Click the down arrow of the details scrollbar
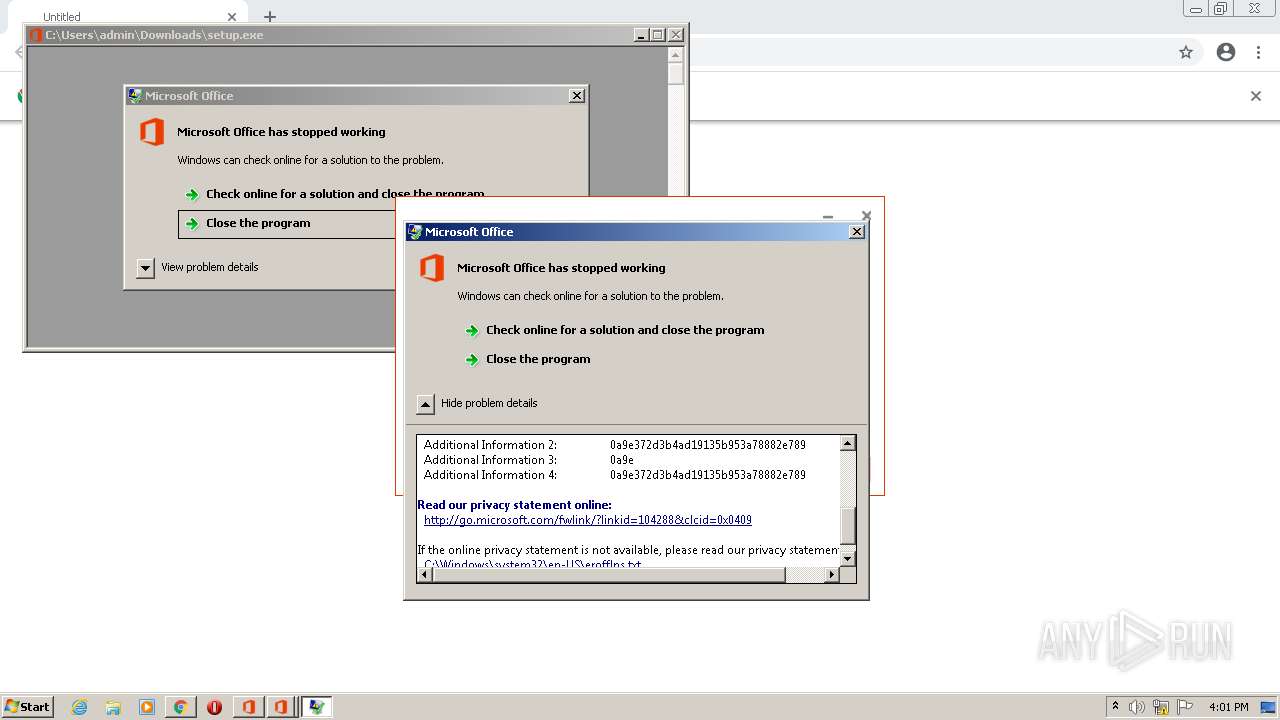Image resolution: width=1280 pixels, height=720 pixels. point(847,558)
